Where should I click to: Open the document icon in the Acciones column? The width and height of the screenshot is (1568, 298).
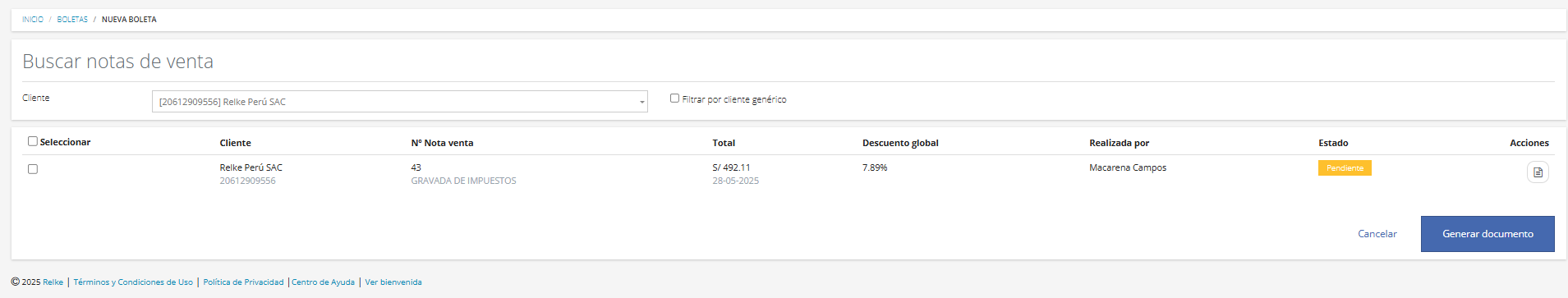tap(1538, 172)
